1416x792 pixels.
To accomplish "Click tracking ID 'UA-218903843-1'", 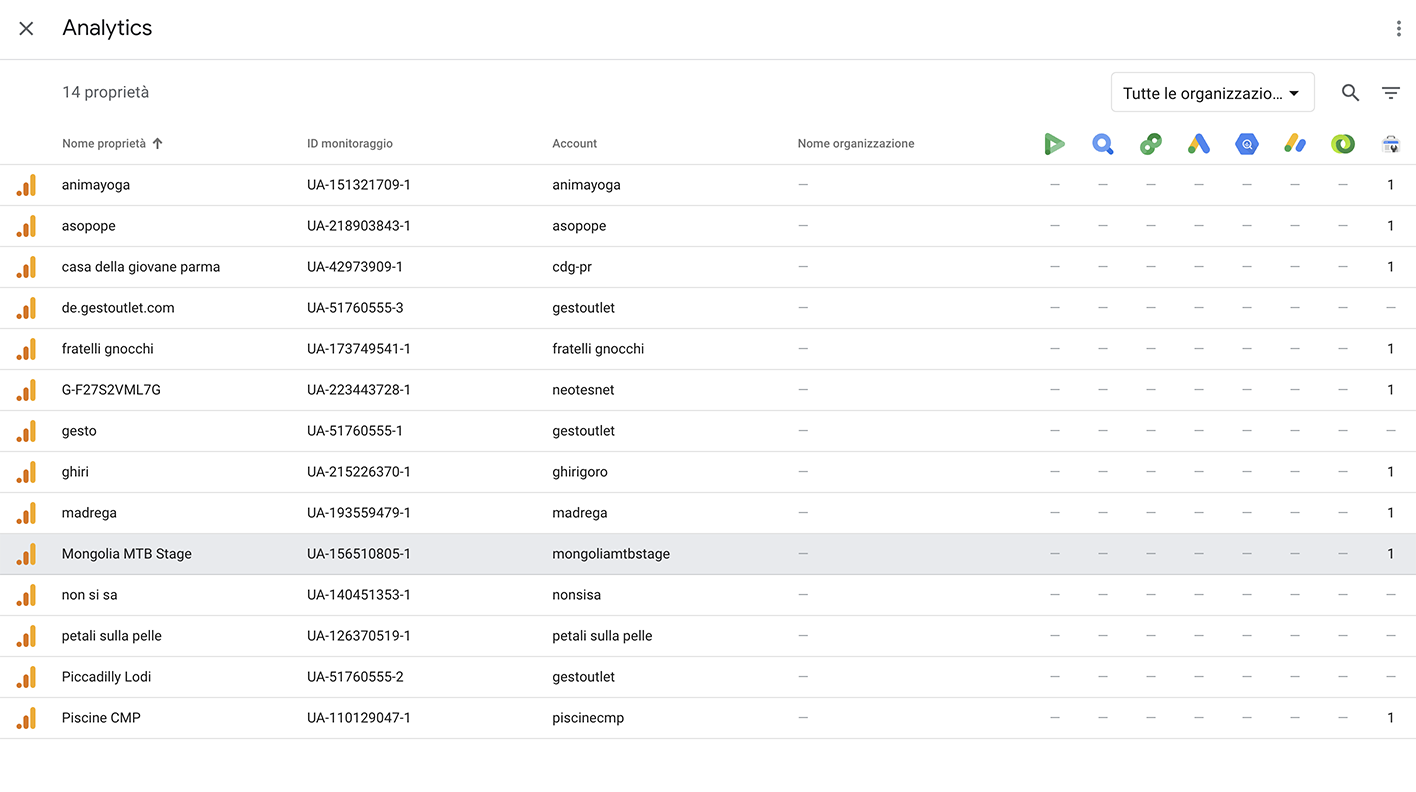I will click(x=359, y=226).
